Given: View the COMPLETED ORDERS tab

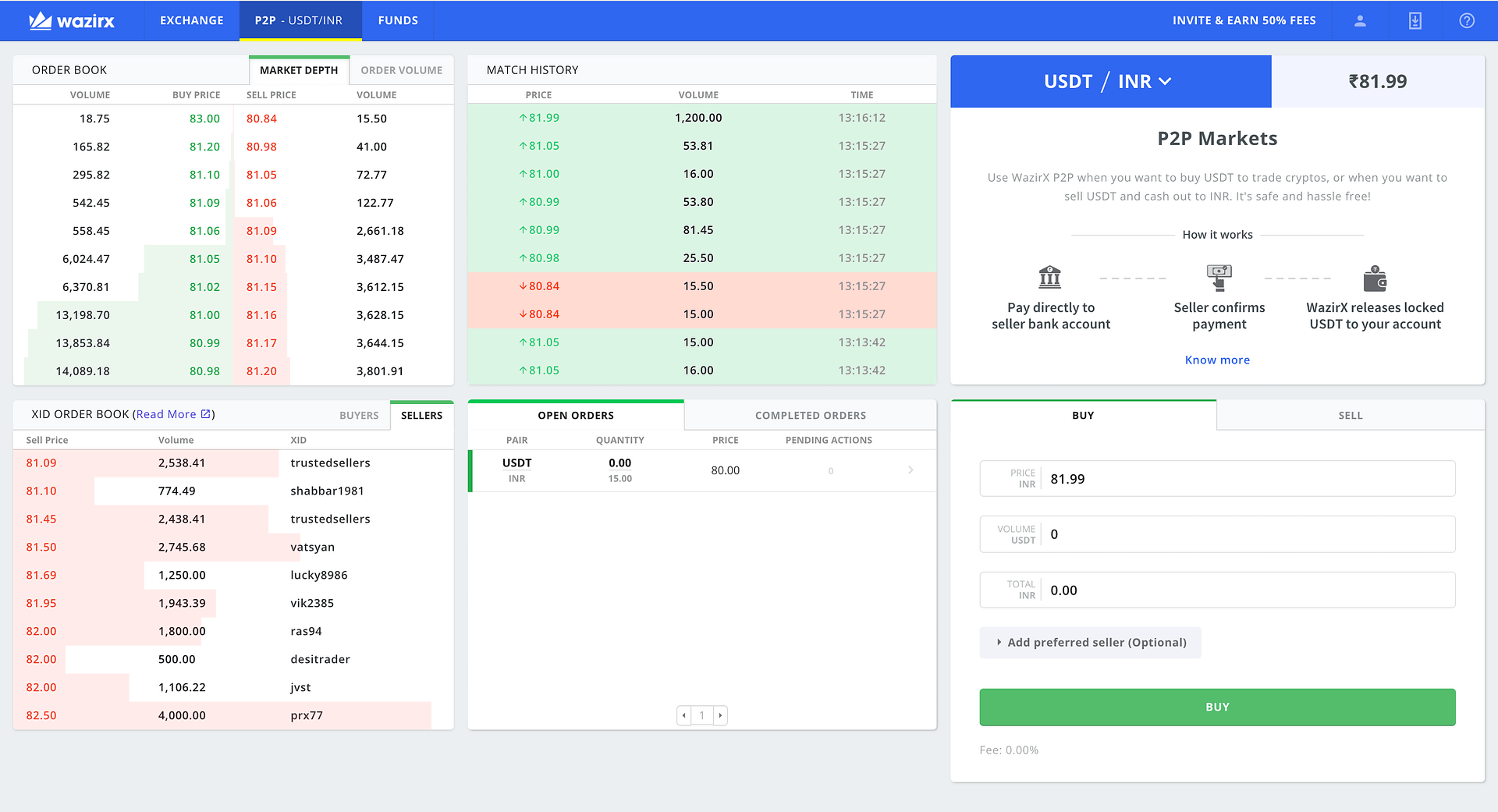Looking at the screenshot, I should (811, 415).
